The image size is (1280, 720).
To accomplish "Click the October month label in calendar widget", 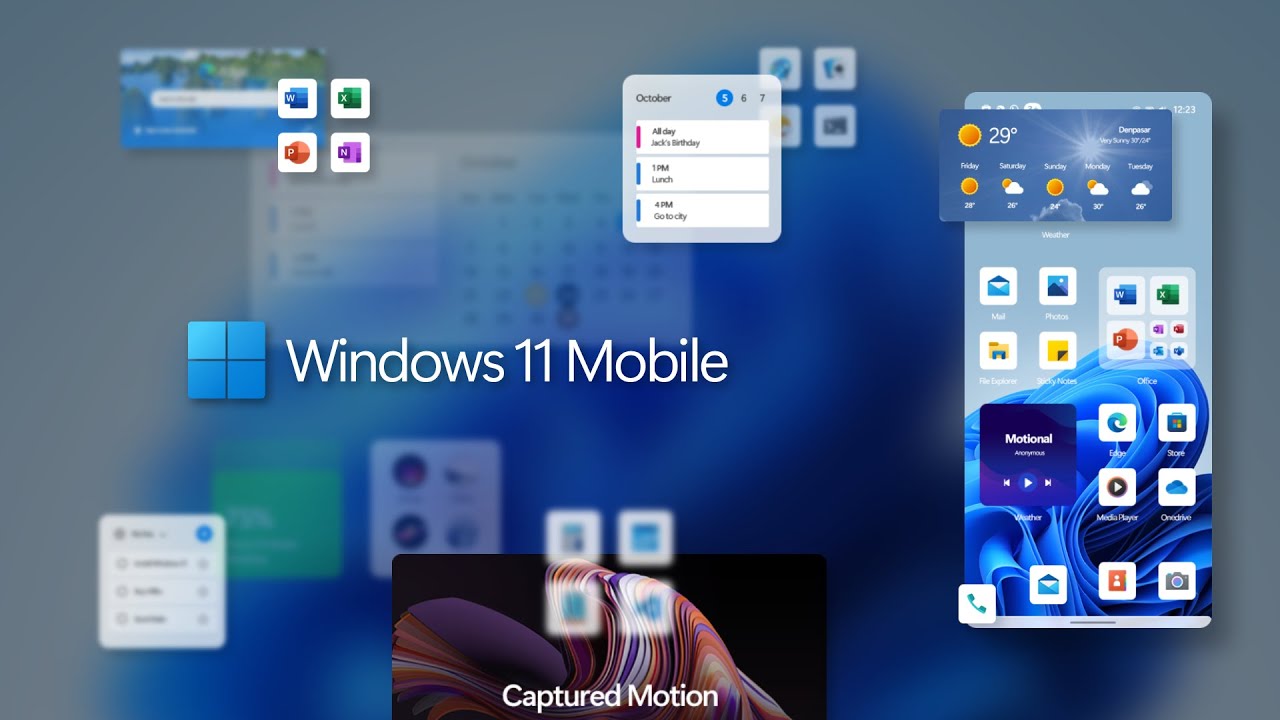I will click(653, 98).
